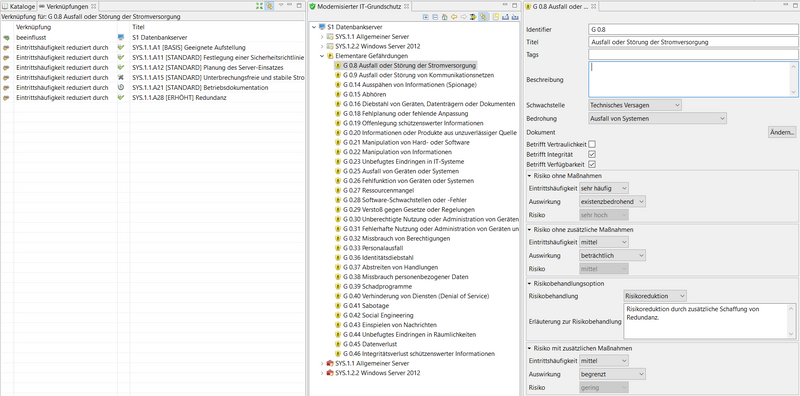Click the home icon in IT-Grundschutz toolbar
The image size is (800, 396).
pos(444,17)
